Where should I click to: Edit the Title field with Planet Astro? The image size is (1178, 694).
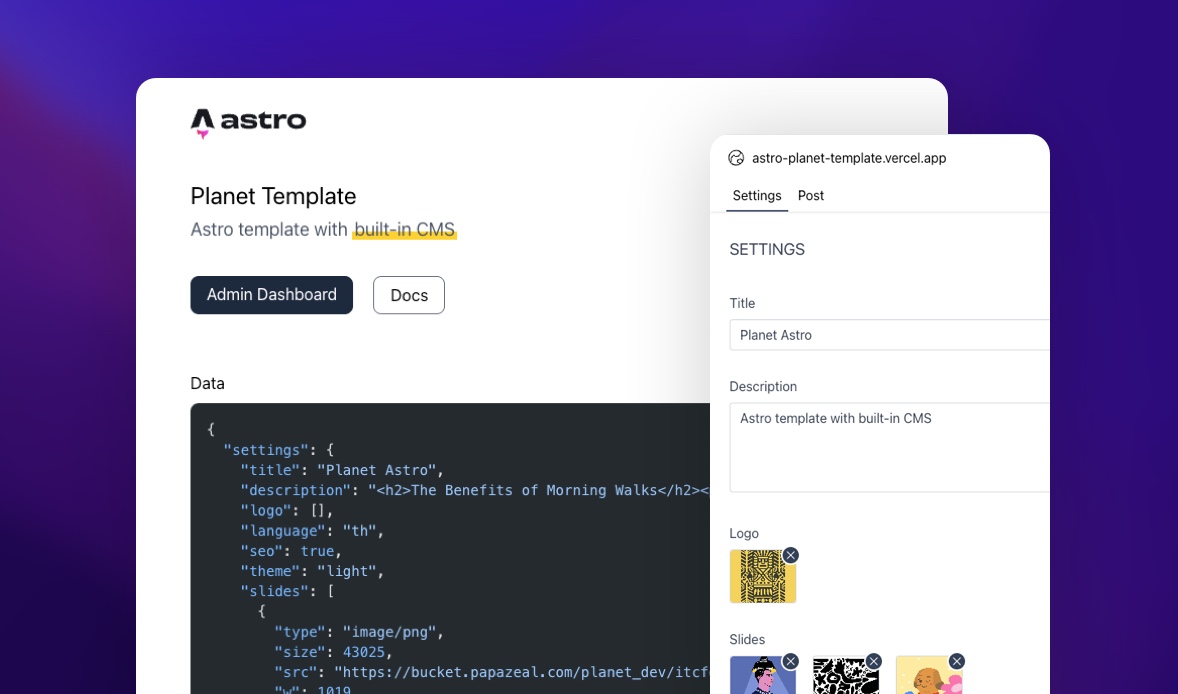[890, 335]
